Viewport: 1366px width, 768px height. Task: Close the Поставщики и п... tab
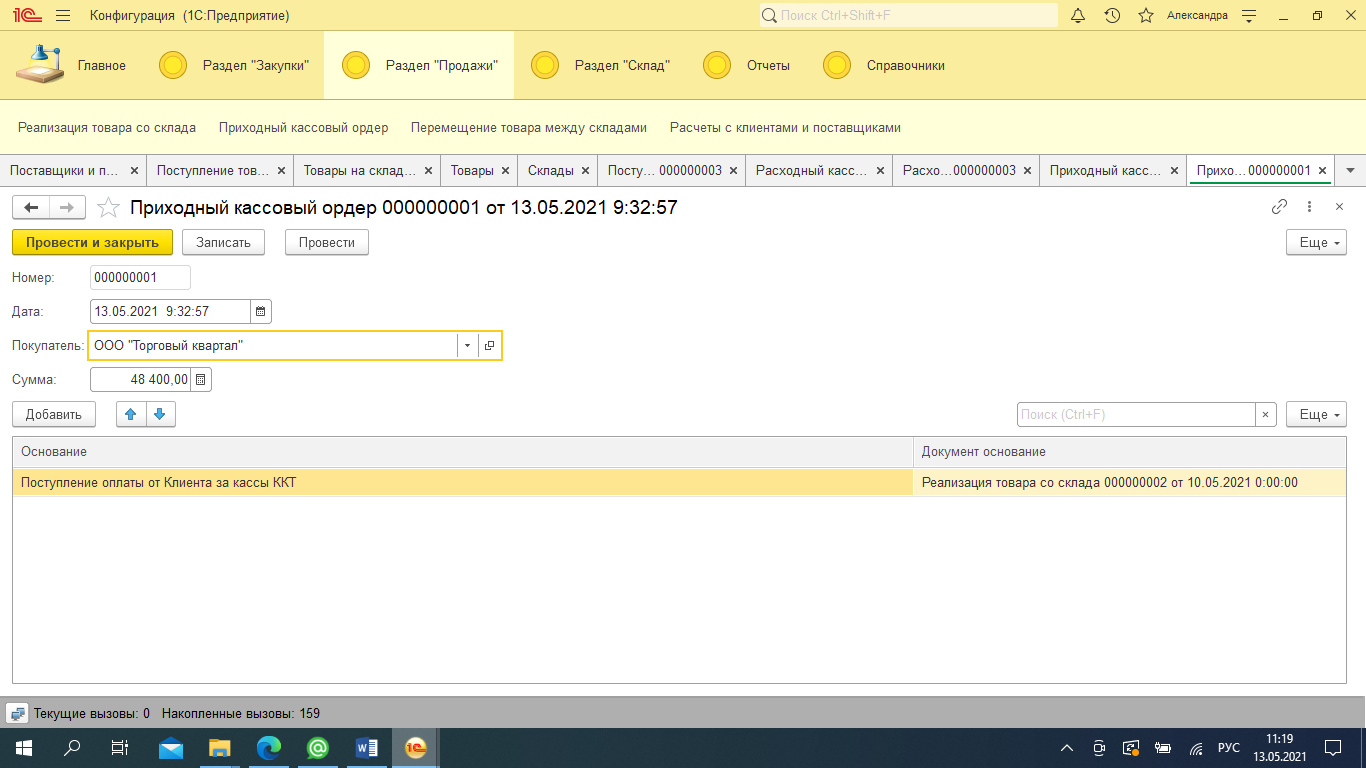(x=134, y=171)
